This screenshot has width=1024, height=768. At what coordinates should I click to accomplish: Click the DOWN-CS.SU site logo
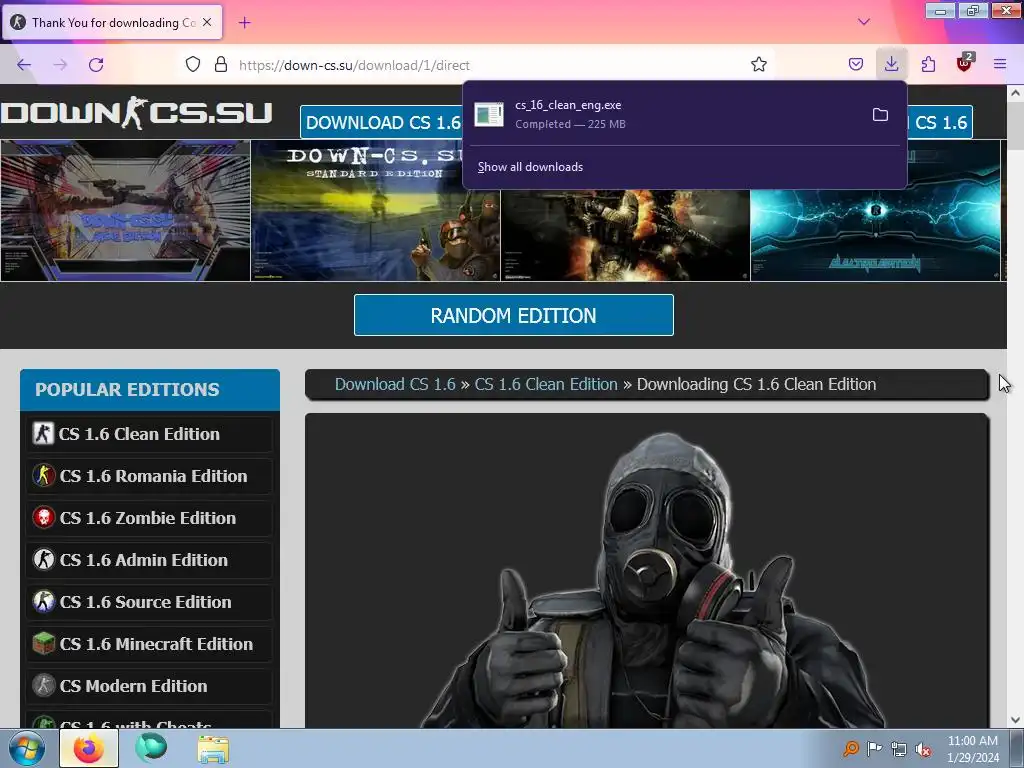136,113
